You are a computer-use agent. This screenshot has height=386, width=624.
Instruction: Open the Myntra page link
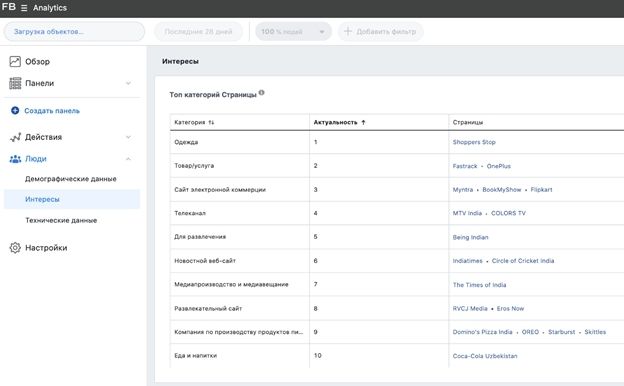click(x=463, y=189)
